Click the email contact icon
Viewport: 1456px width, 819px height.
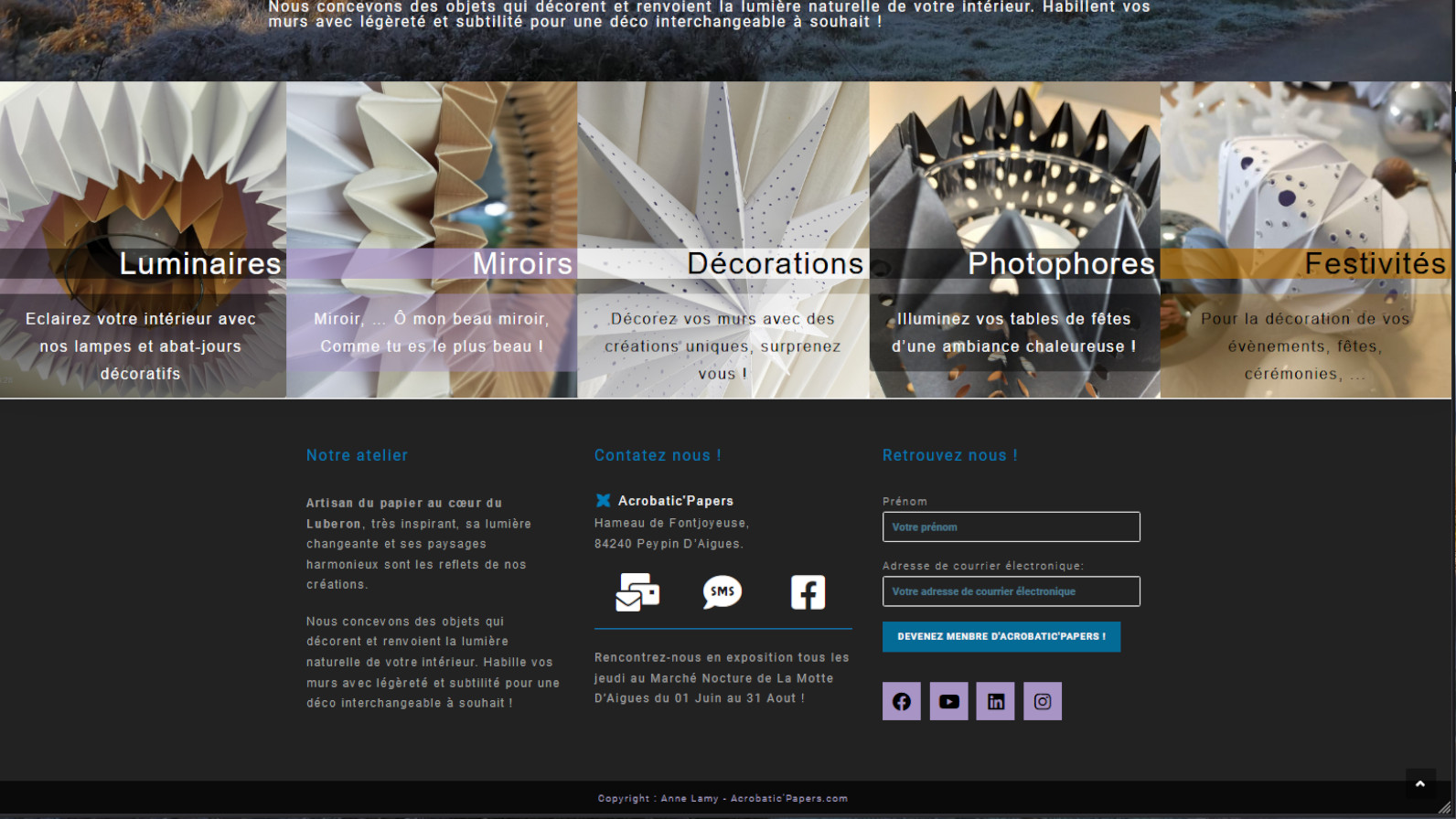pyautogui.click(x=637, y=592)
